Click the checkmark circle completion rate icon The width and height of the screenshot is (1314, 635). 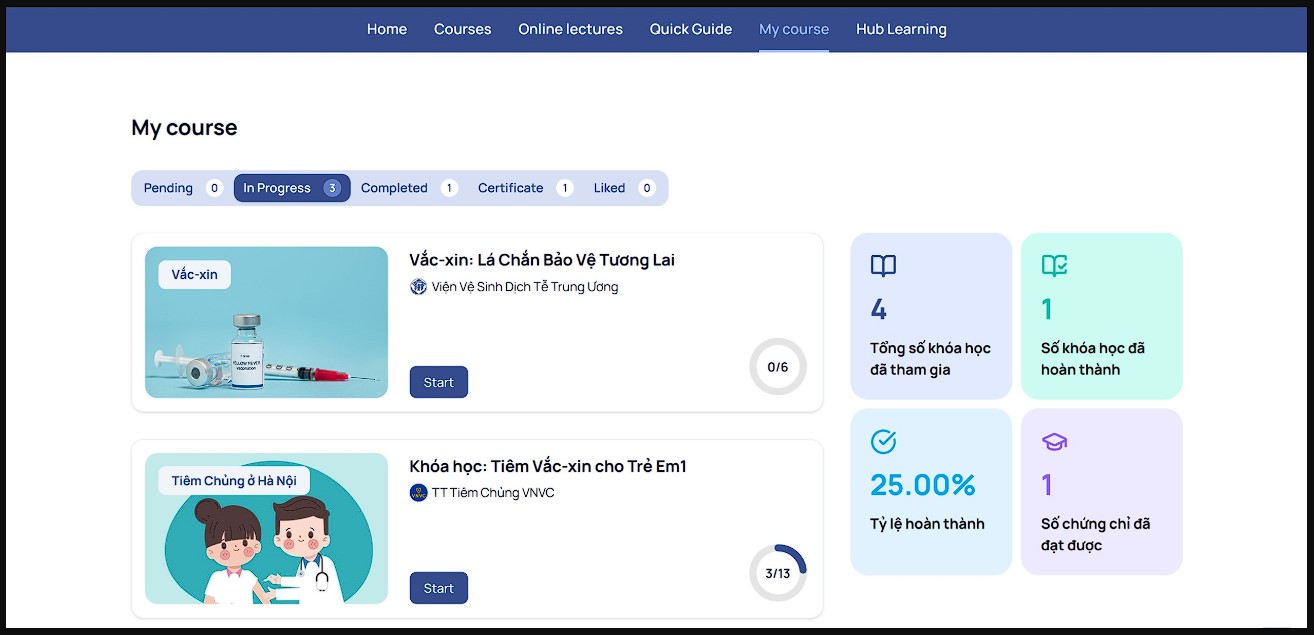coord(883,441)
